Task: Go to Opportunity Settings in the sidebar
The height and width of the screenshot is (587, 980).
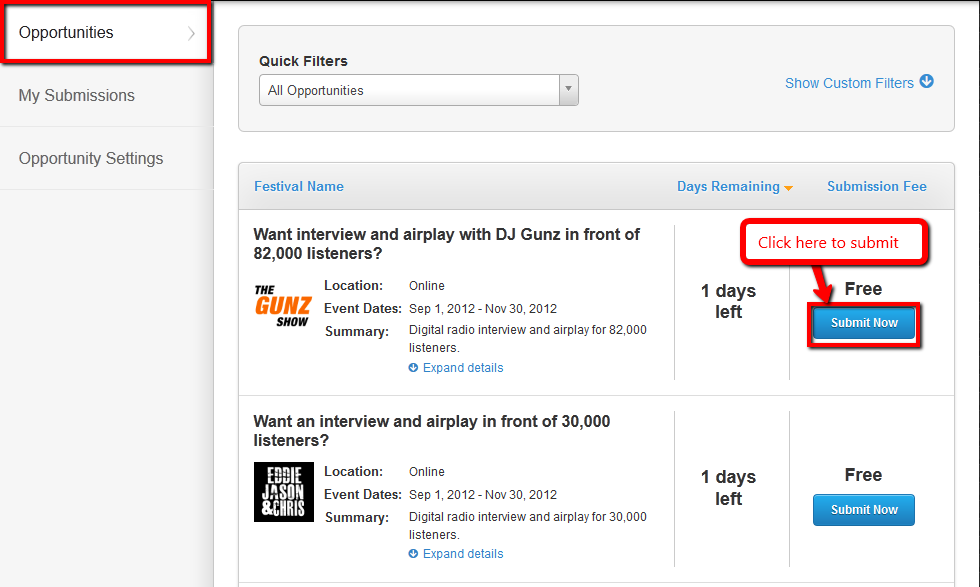Action: click(x=91, y=159)
